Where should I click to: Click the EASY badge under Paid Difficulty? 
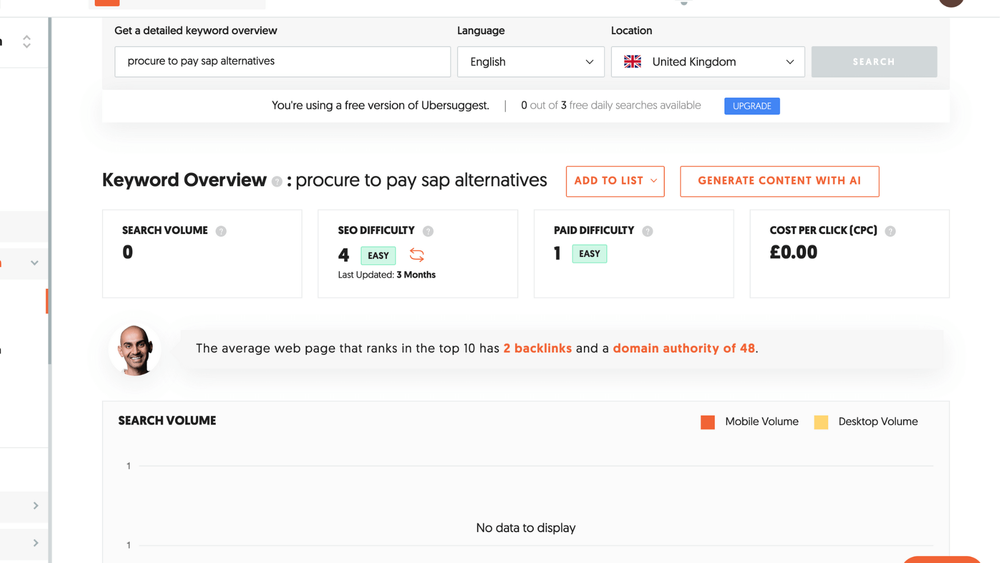[x=589, y=254]
